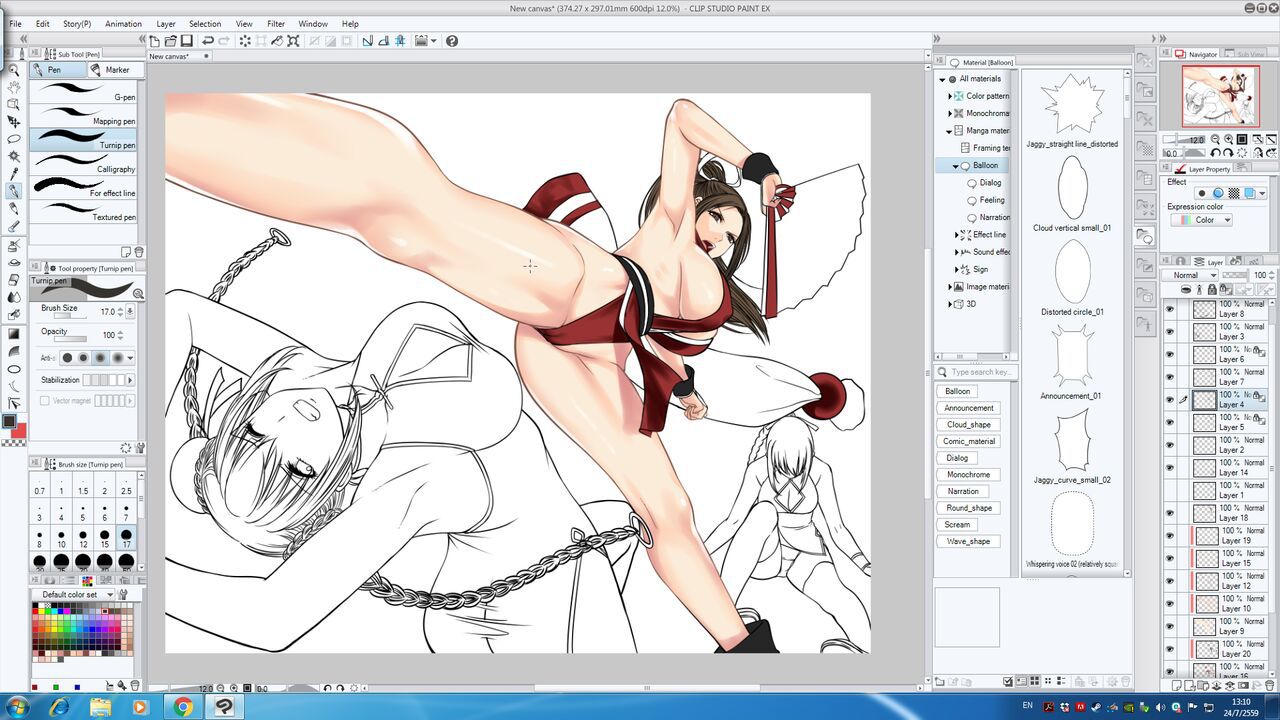The height and width of the screenshot is (720, 1280).
Task: Click the Help question mark icon
Action: [x=452, y=41]
